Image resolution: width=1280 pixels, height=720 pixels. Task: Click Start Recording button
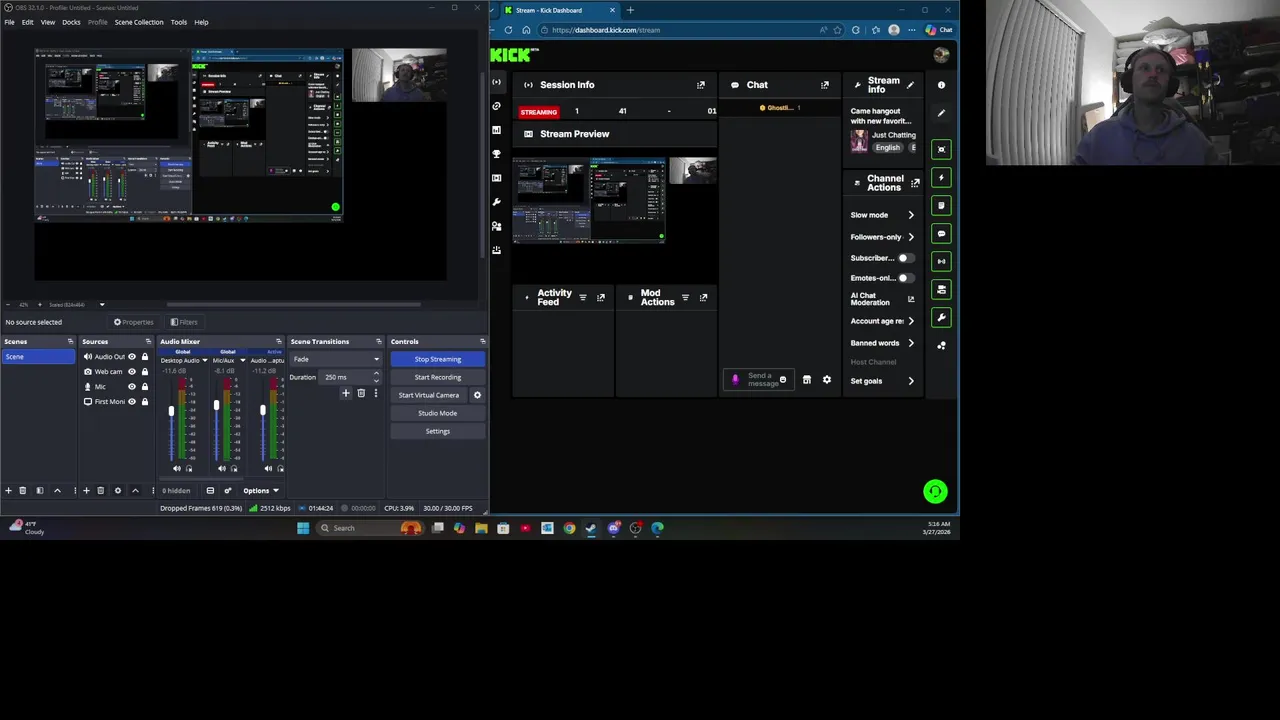click(438, 377)
